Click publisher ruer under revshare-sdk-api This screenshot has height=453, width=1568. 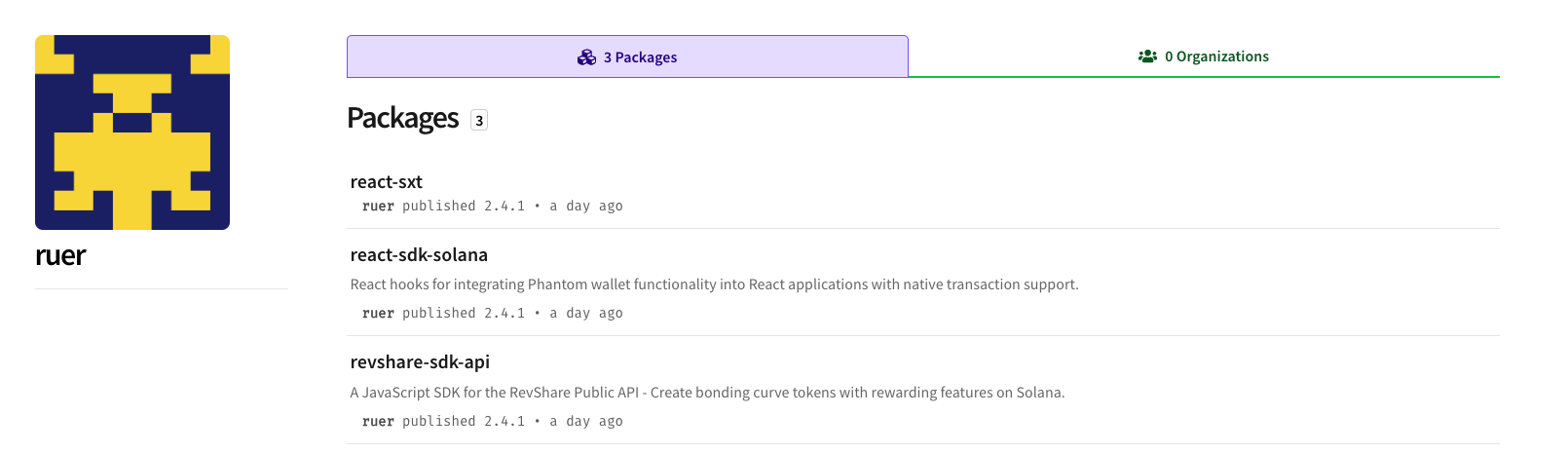(378, 422)
